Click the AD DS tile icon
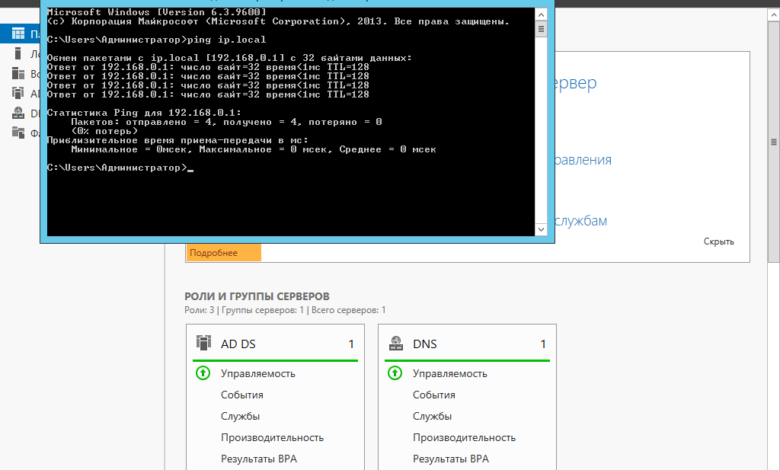The width and height of the screenshot is (780, 470). (204, 343)
